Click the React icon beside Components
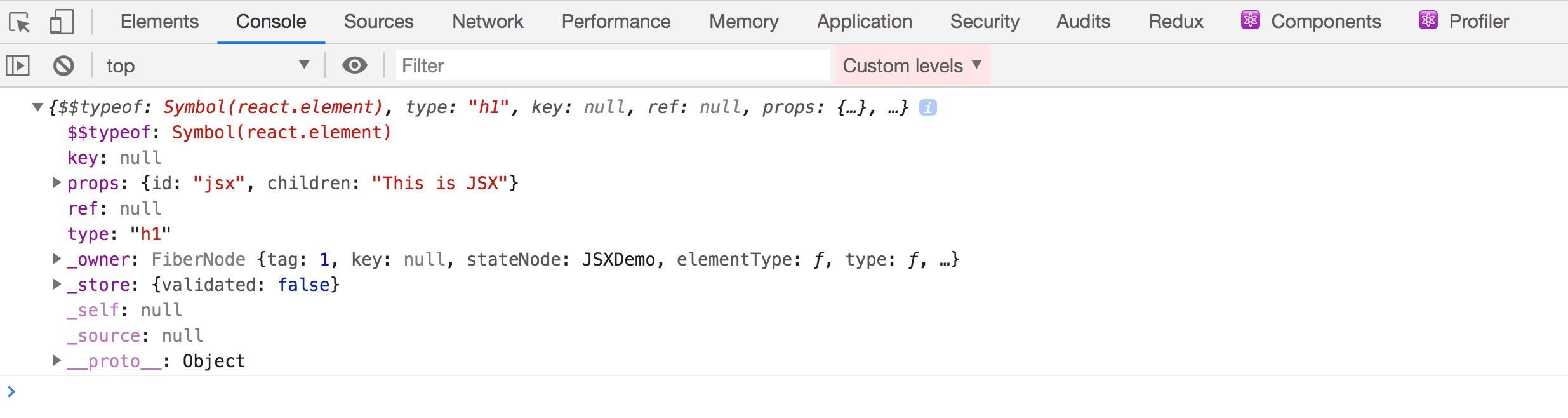The height and width of the screenshot is (418, 1568). pos(1251,20)
